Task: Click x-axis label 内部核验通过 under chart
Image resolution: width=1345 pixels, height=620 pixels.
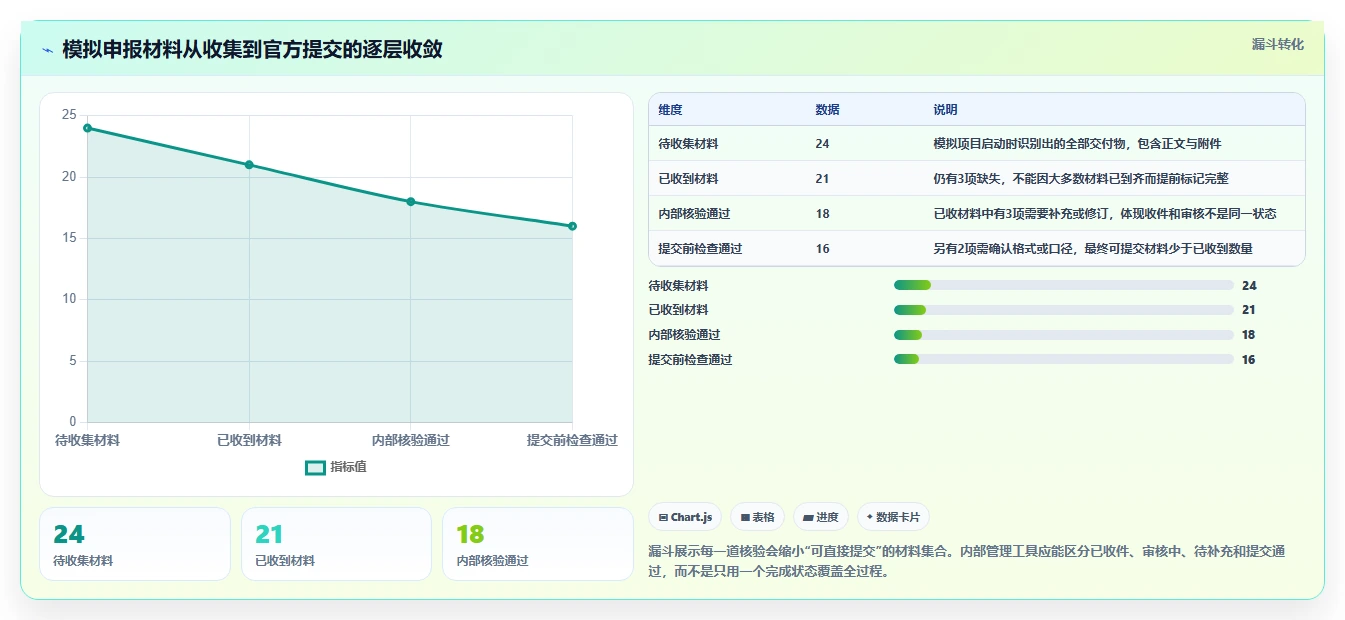Action: tap(410, 440)
